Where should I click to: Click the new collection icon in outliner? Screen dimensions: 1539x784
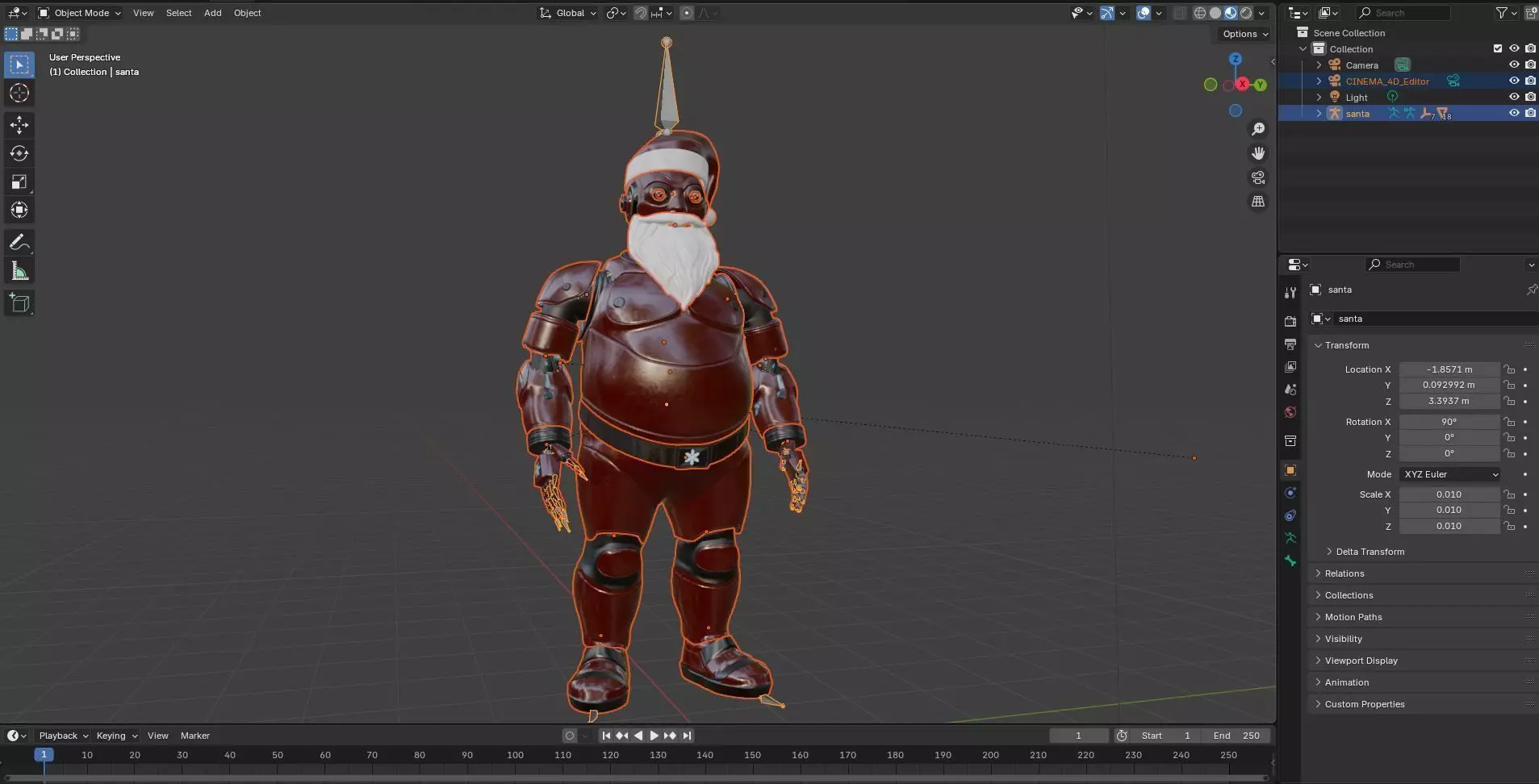pos(1531,13)
